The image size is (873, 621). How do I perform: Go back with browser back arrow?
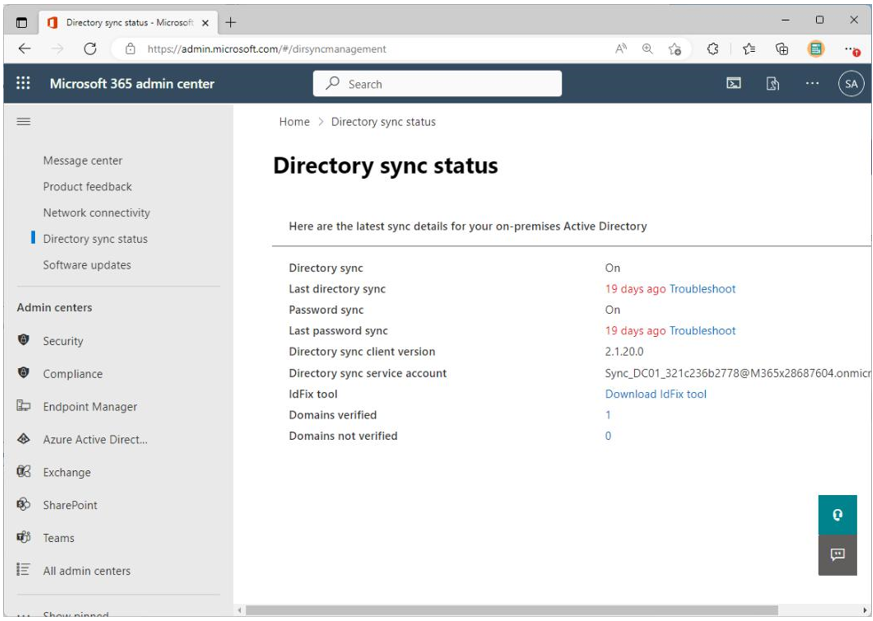pyautogui.click(x=24, y=49)
